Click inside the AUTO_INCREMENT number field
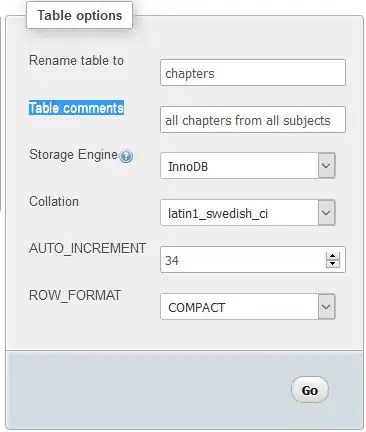 [243, 260]
